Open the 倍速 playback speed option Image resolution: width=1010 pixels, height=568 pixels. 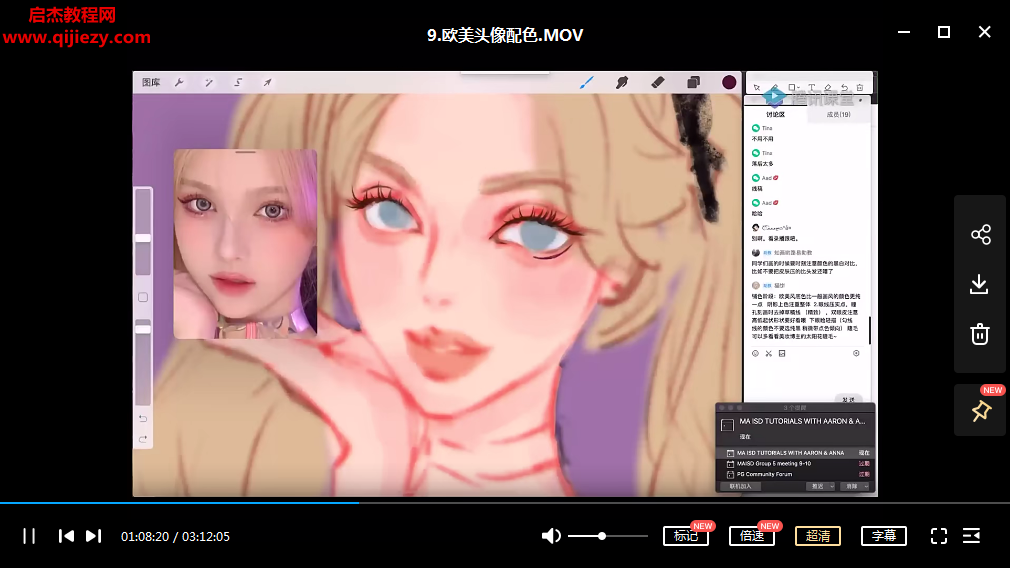click(x=752, y=536)
